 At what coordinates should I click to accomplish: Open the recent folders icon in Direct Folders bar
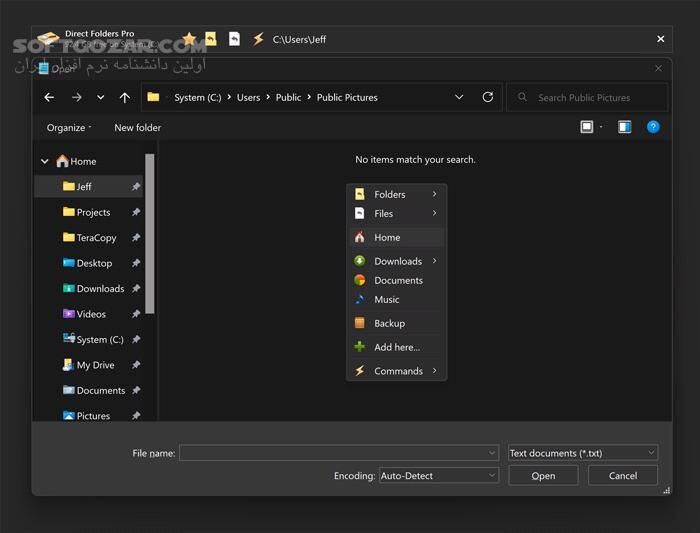click(x=211, y=39)
